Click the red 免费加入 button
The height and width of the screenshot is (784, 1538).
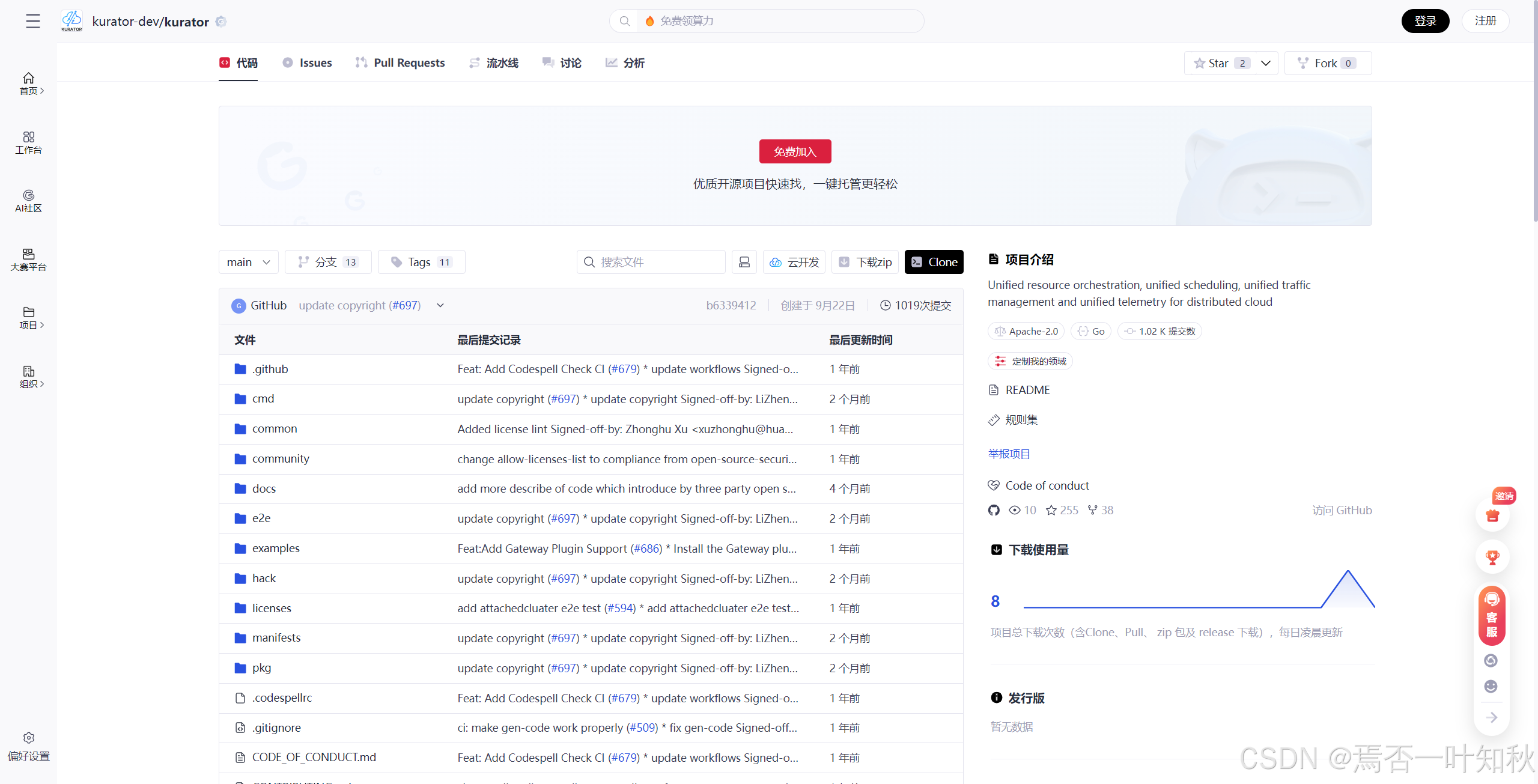click(x=795, y=151)
